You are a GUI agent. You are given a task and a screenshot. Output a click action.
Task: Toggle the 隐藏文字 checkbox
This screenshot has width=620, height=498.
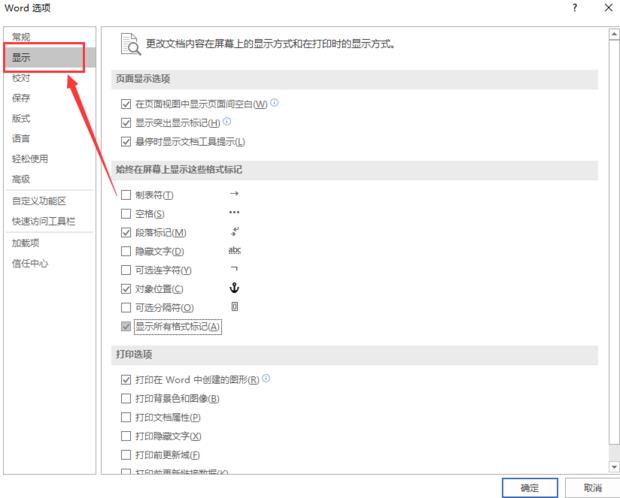[125, 251]
